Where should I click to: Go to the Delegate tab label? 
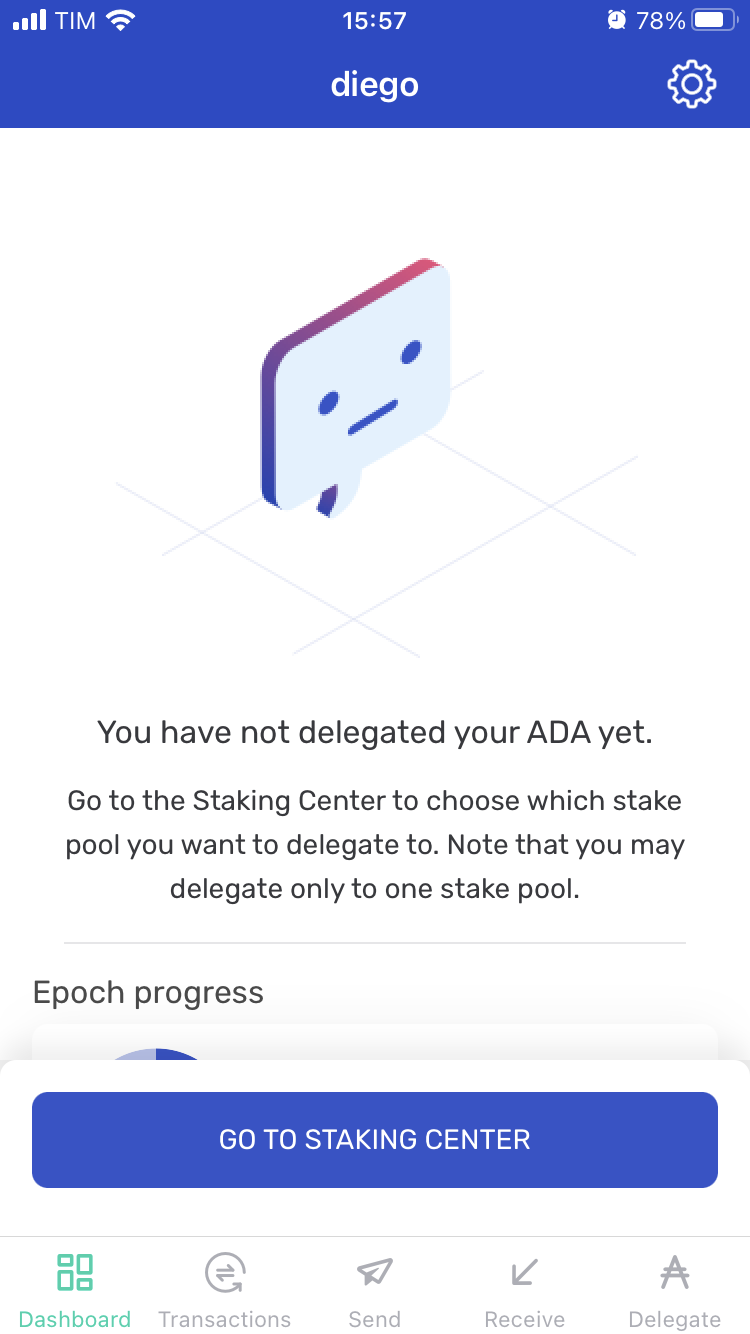tap(675, 1319)
